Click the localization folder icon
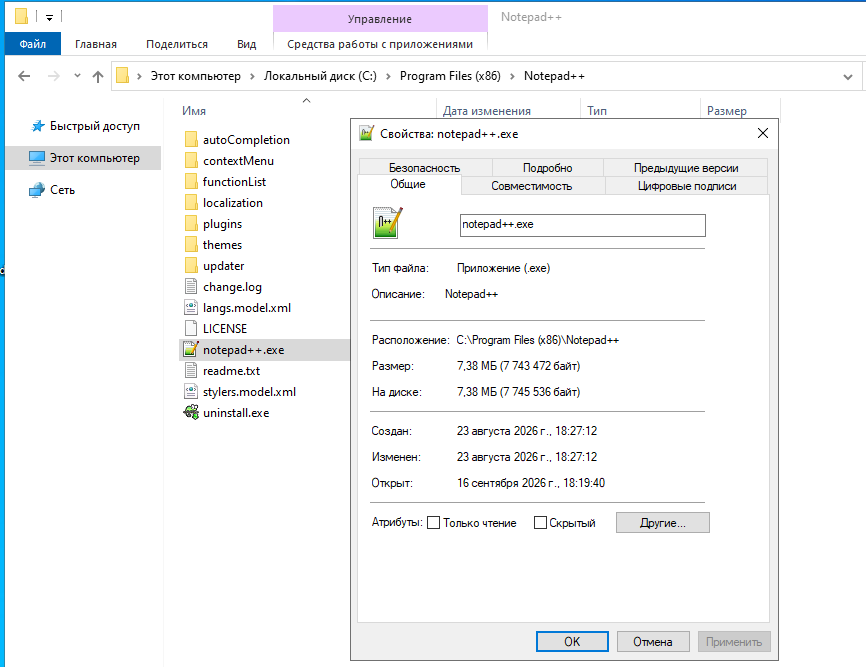Screen dimensions: 866x667 click(191, 202)
